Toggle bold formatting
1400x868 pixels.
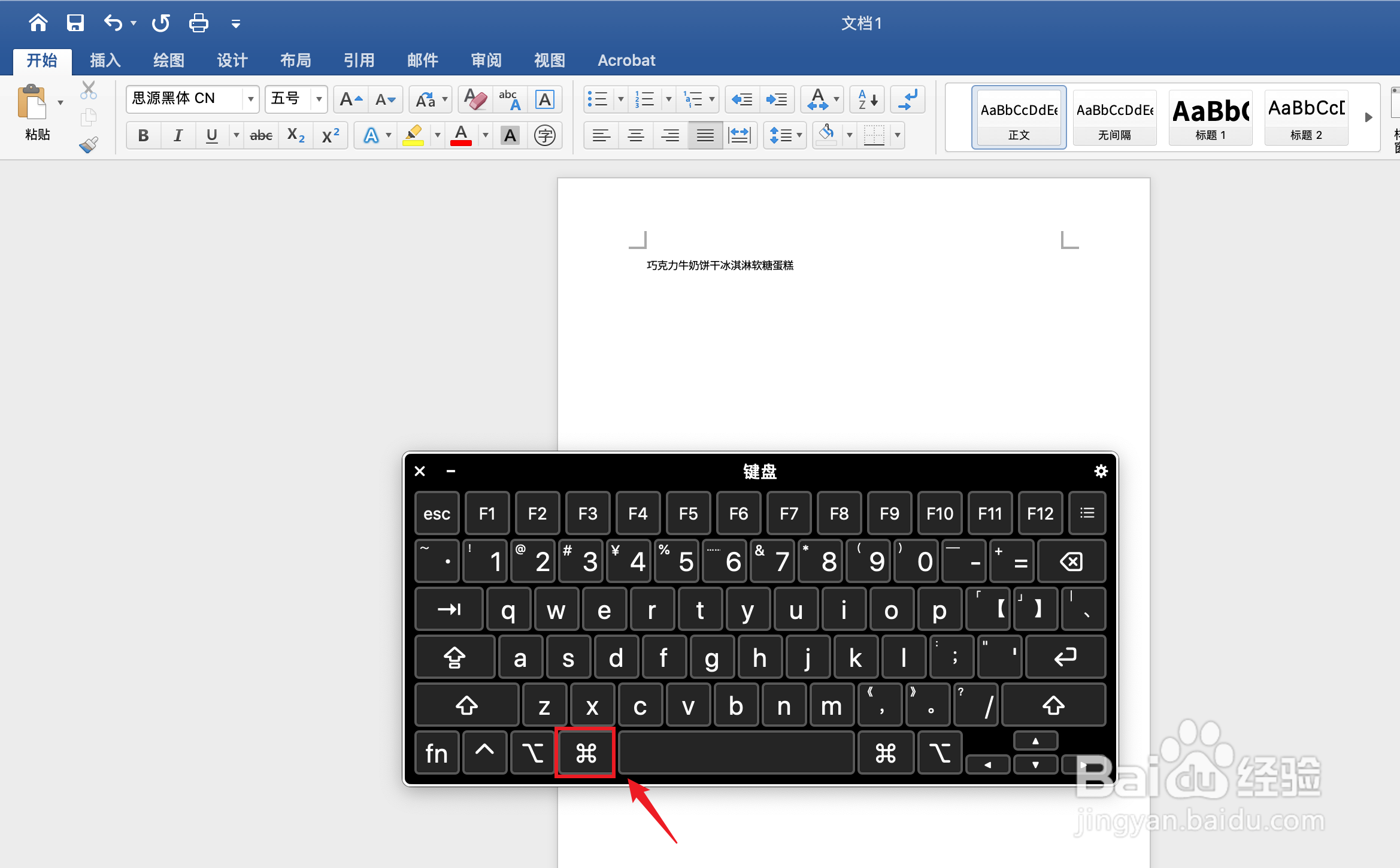pos(143,136)
